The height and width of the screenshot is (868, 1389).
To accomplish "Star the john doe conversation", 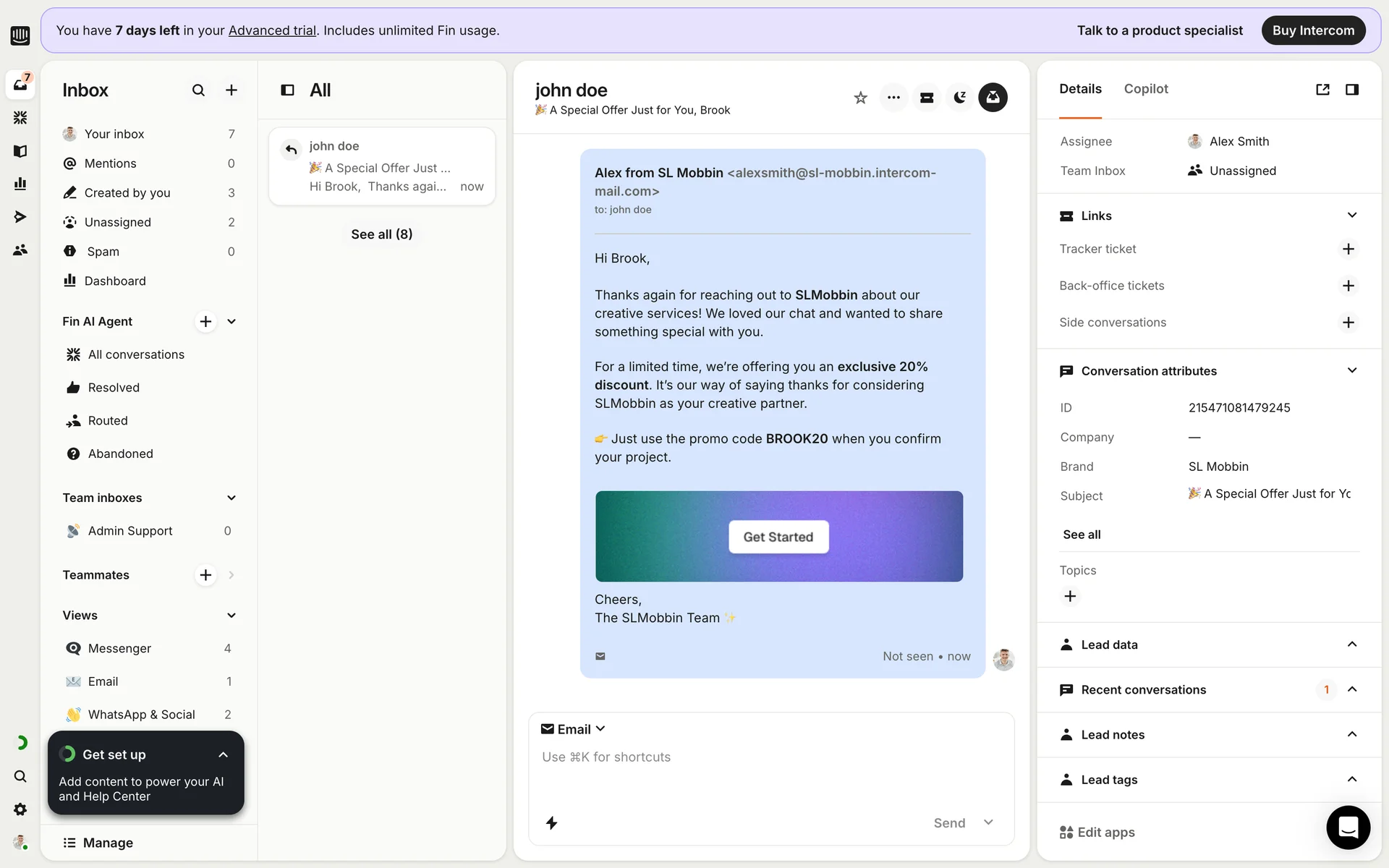I will [860, 98].
